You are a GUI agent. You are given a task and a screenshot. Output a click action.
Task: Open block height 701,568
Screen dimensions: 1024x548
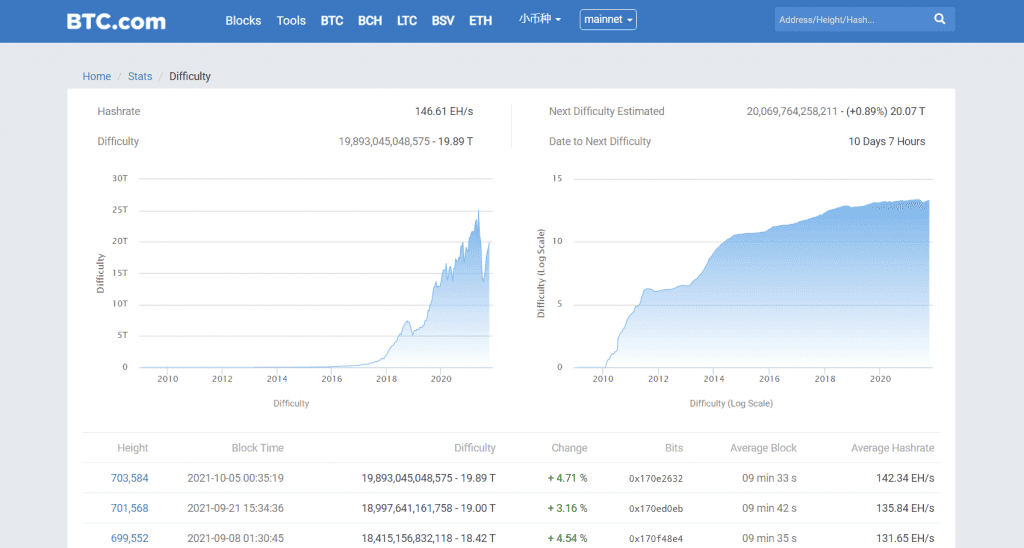tap(129, 508)
